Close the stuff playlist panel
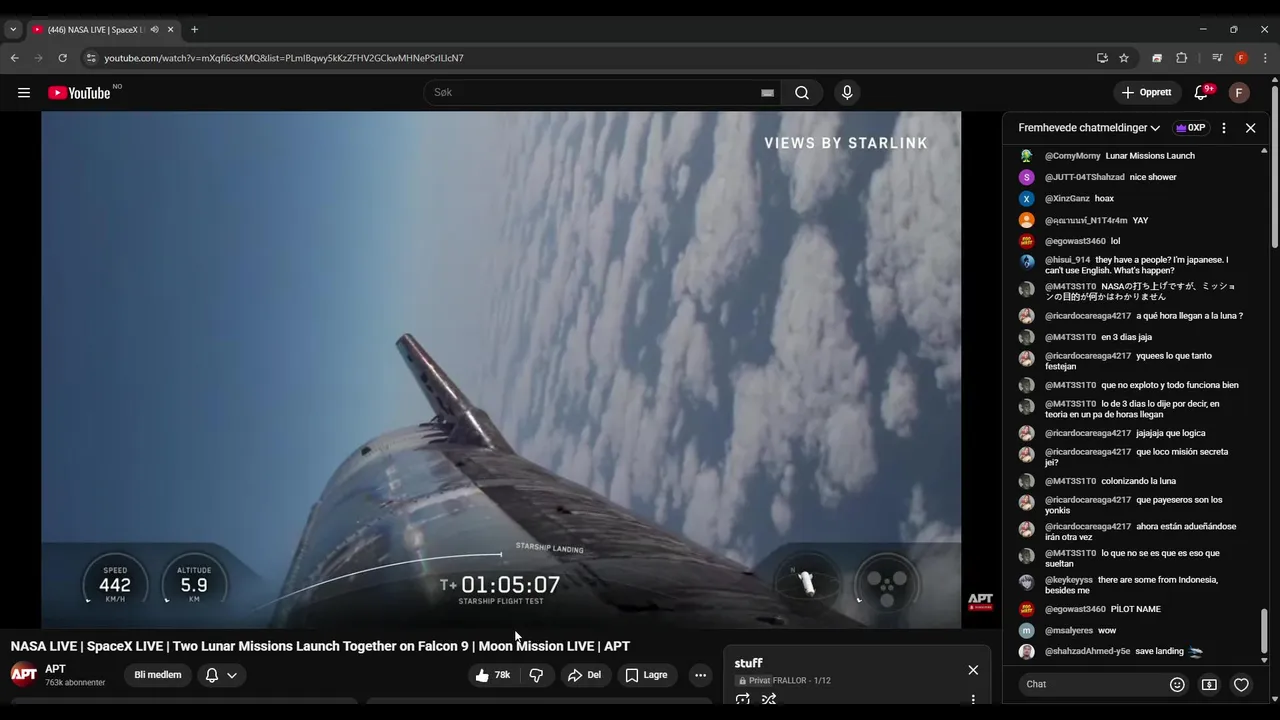Viewport: 1280px width, 720px height. [x=973, y=670]
